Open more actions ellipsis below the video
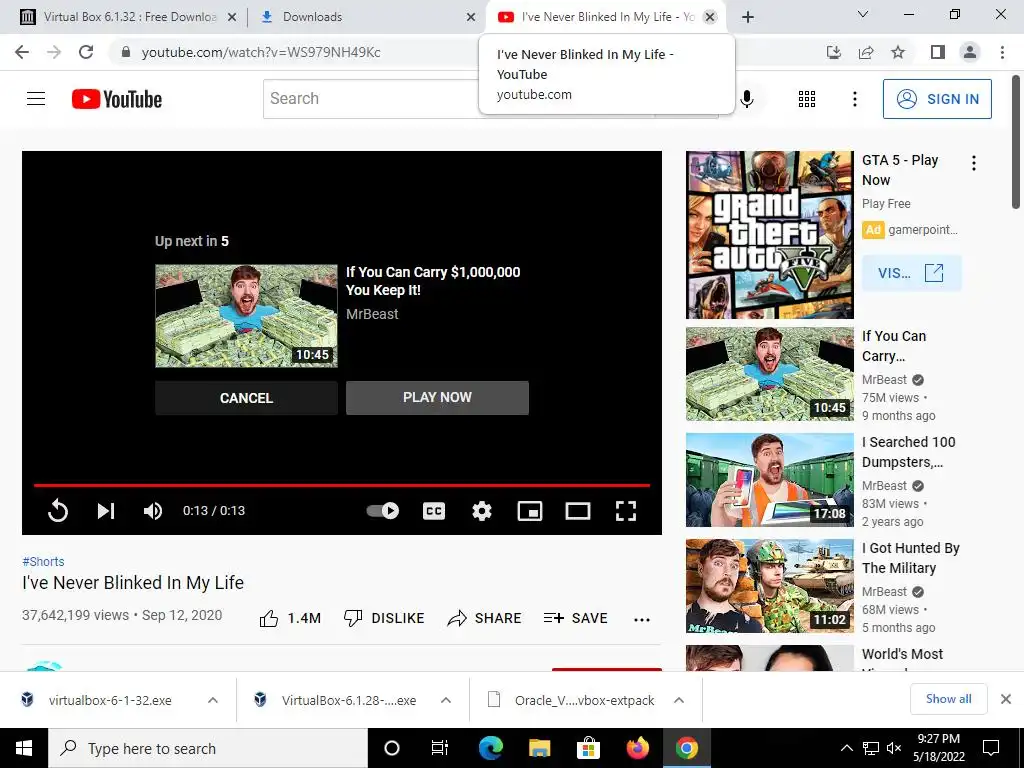This screenshot has width=1024, height=768. (x=642, y=620)
